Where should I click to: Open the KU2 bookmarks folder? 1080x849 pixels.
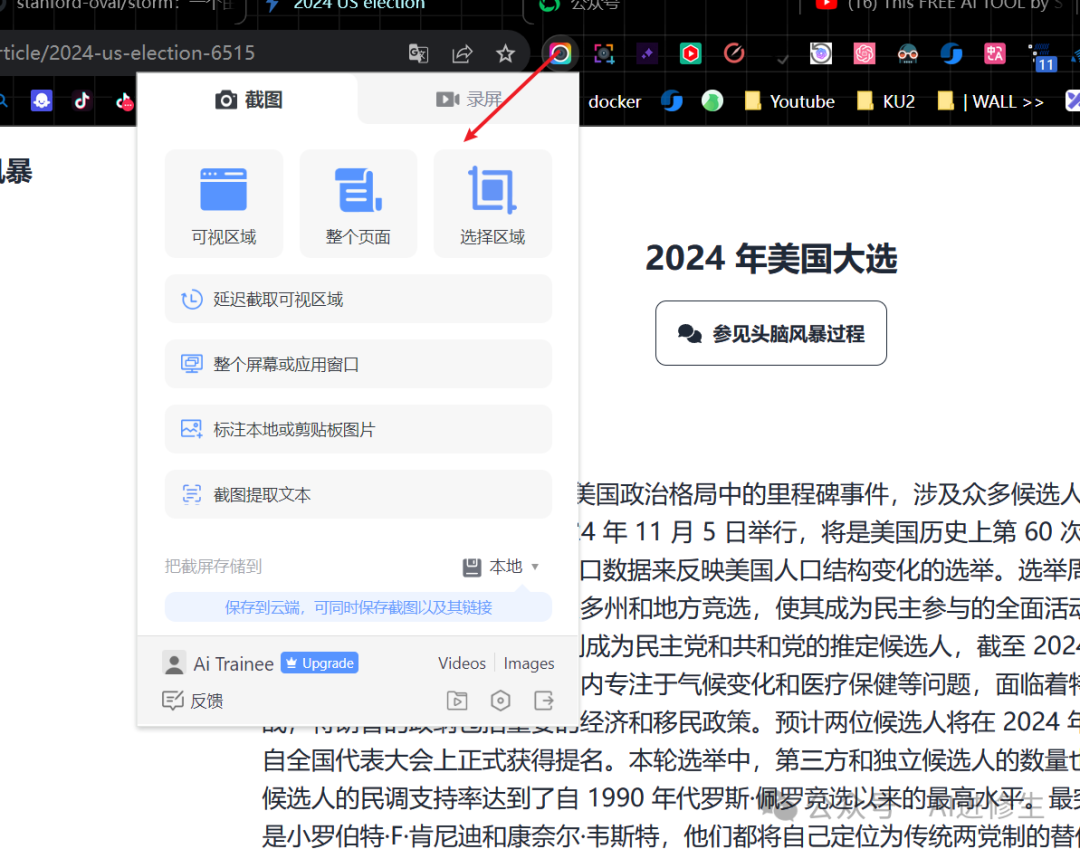pos(886,102)
